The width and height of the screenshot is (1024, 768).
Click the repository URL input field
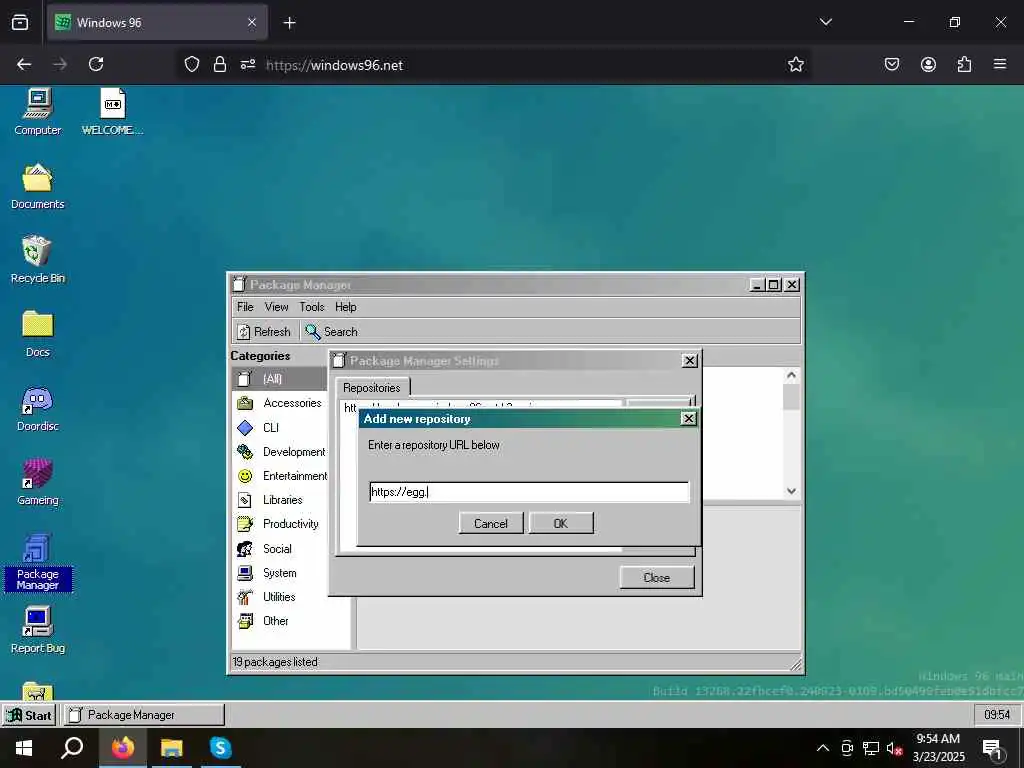coord(529,492)
